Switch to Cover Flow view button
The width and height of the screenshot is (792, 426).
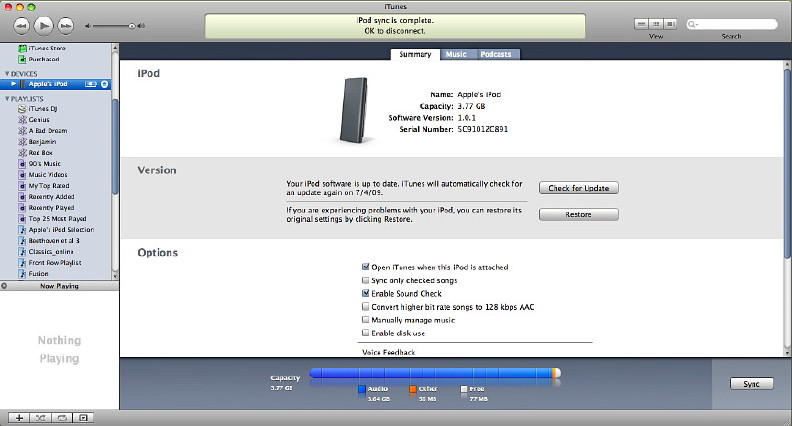pyautogui.click(x=670, y=24)
